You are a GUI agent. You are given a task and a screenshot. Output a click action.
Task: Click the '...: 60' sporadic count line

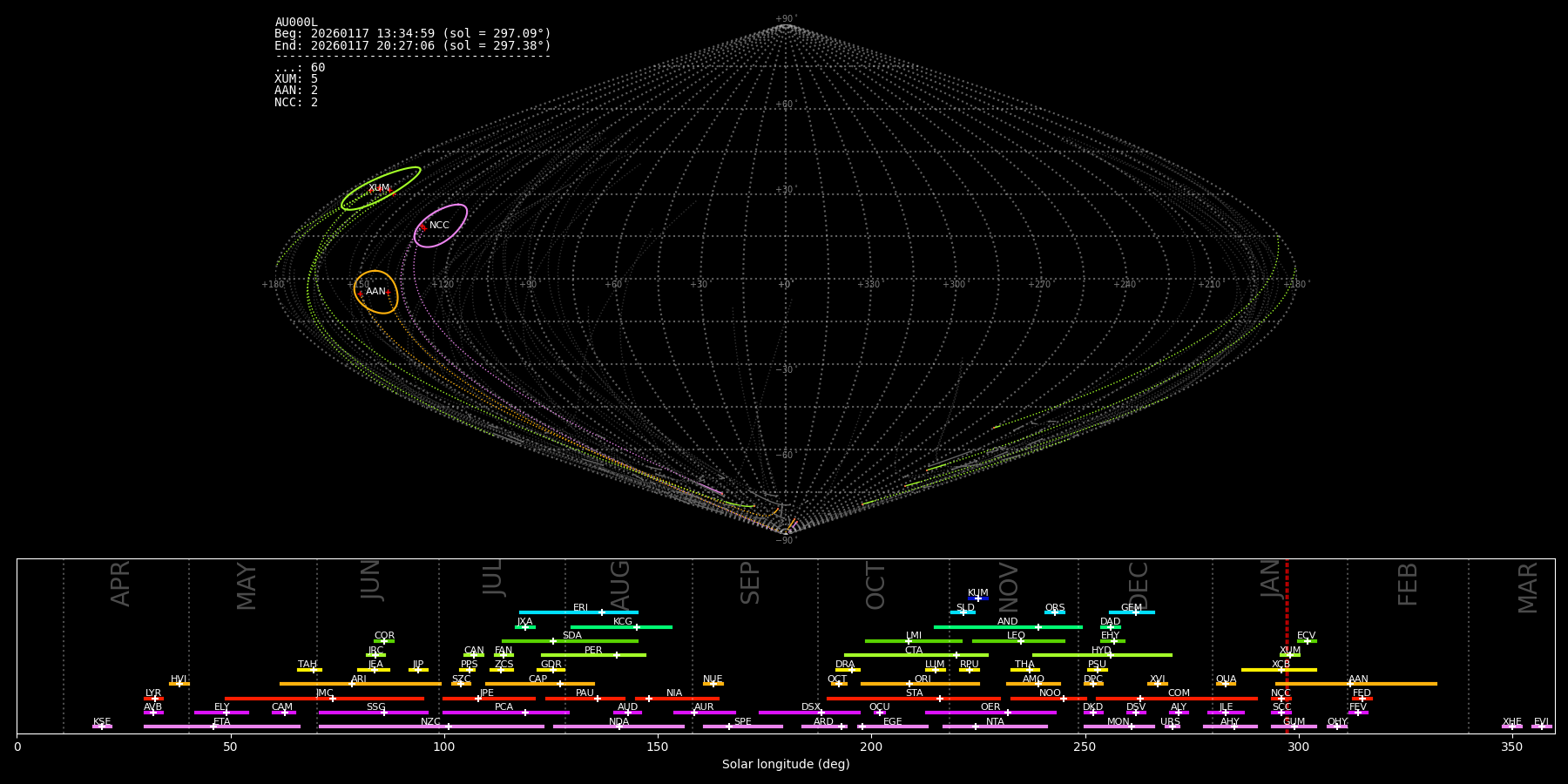coord(300,68)
